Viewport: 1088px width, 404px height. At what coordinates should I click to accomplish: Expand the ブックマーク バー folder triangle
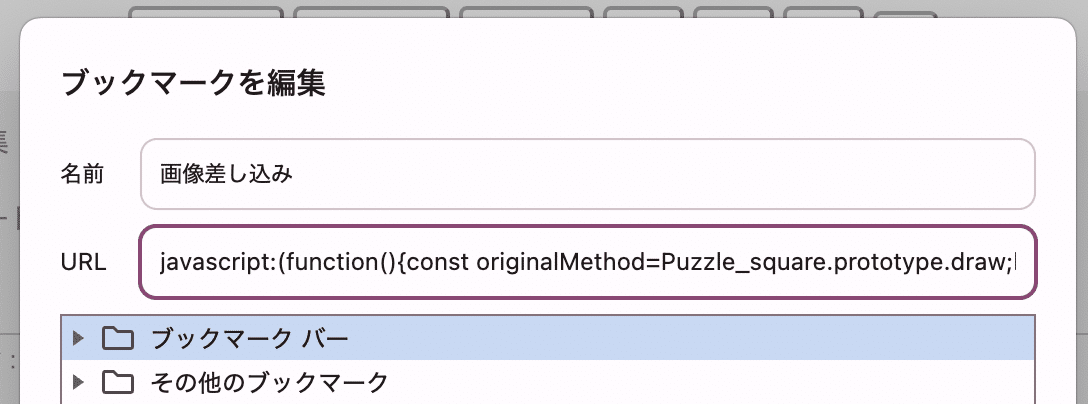click(x=80, y=339)
